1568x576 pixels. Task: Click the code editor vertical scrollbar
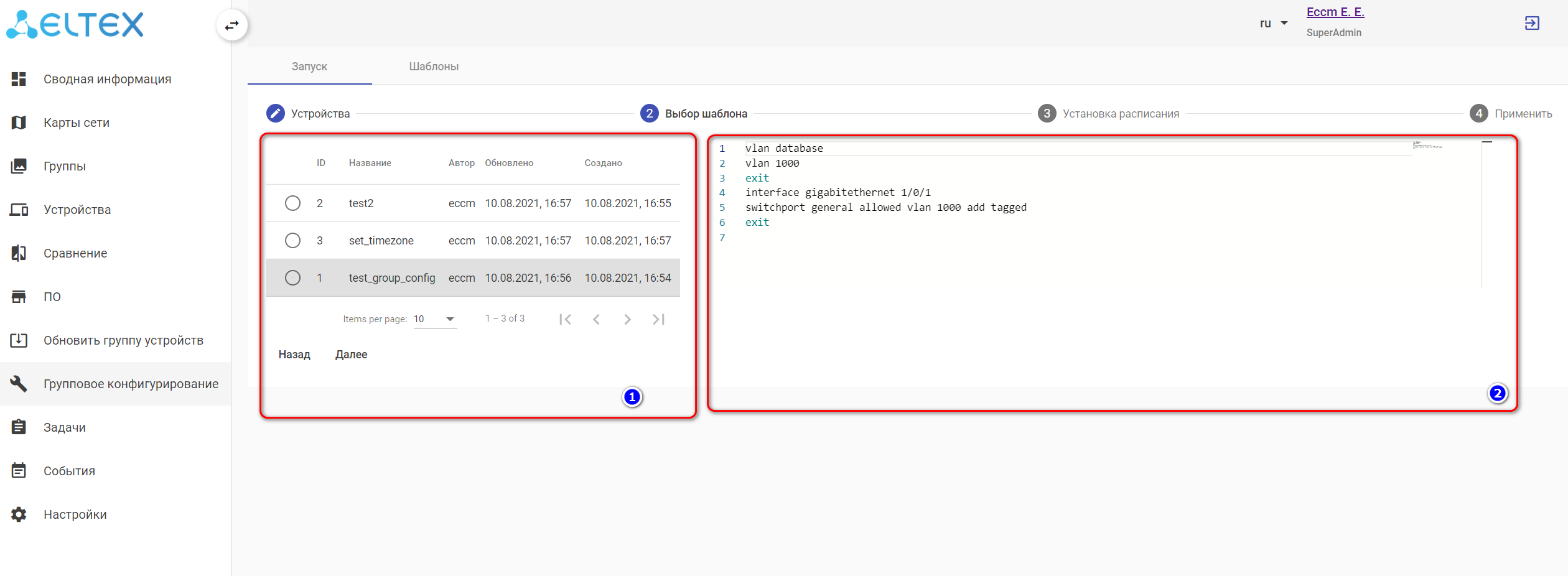[1487, 213]
